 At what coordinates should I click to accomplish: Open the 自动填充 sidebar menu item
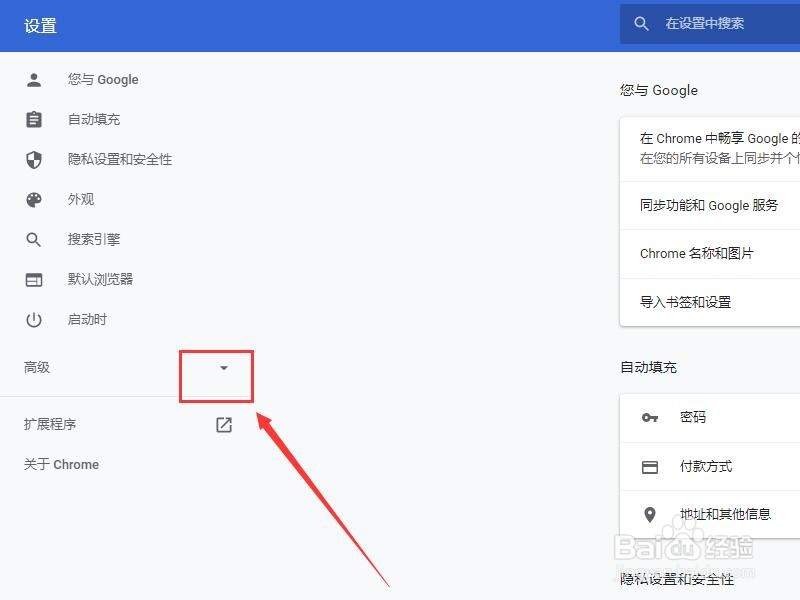(94, 119)
